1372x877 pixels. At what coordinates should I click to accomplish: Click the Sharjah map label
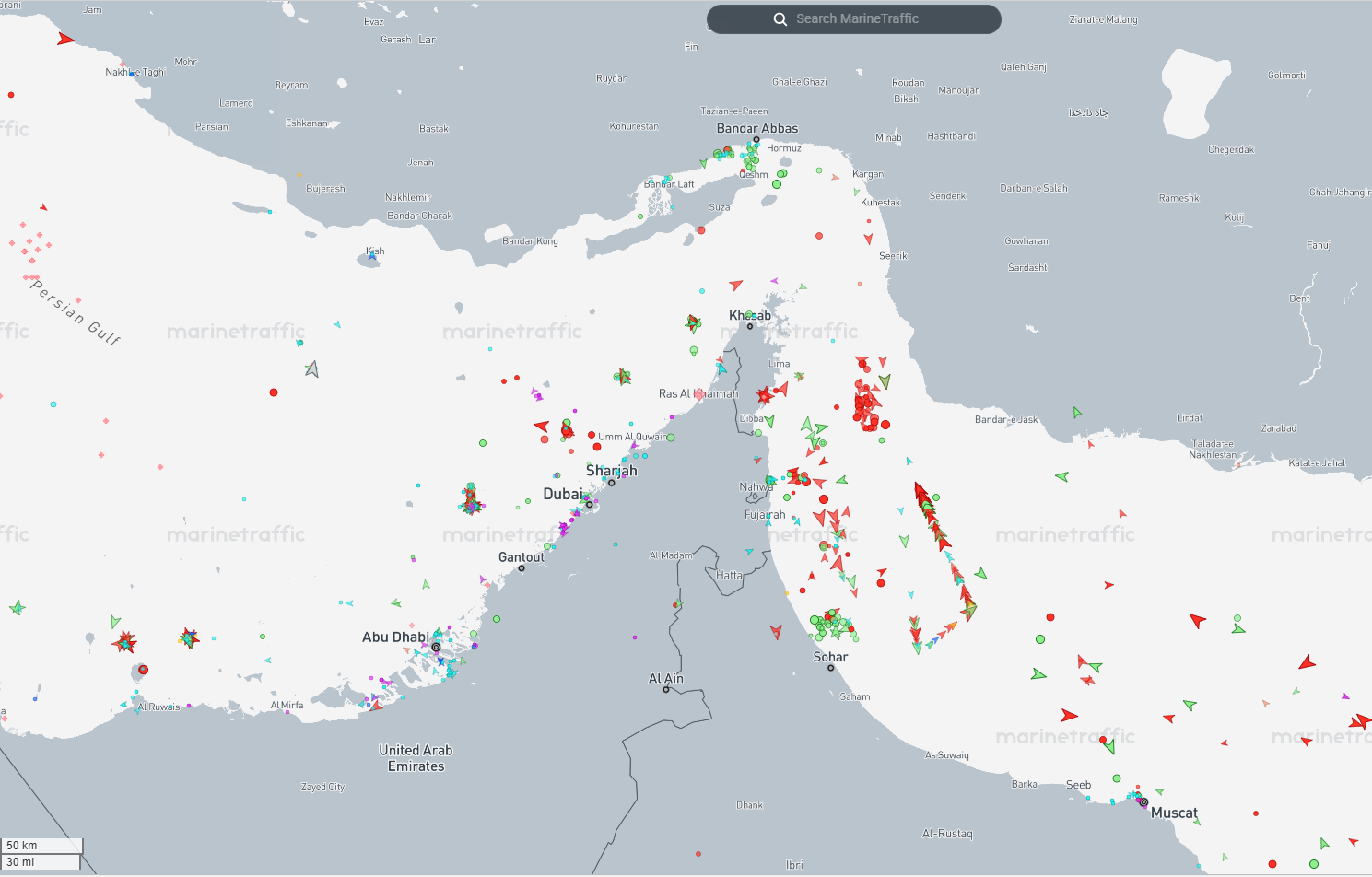tap(612, 471)
